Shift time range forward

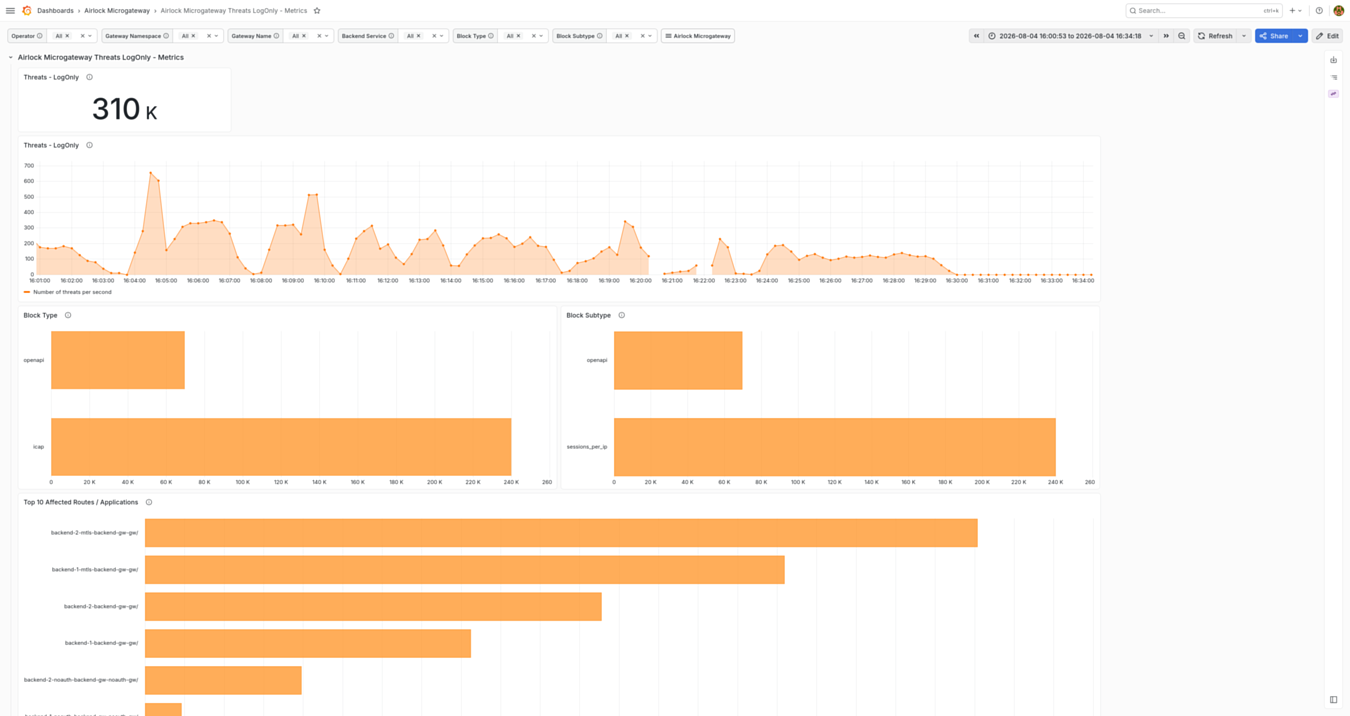[1166, 36]
